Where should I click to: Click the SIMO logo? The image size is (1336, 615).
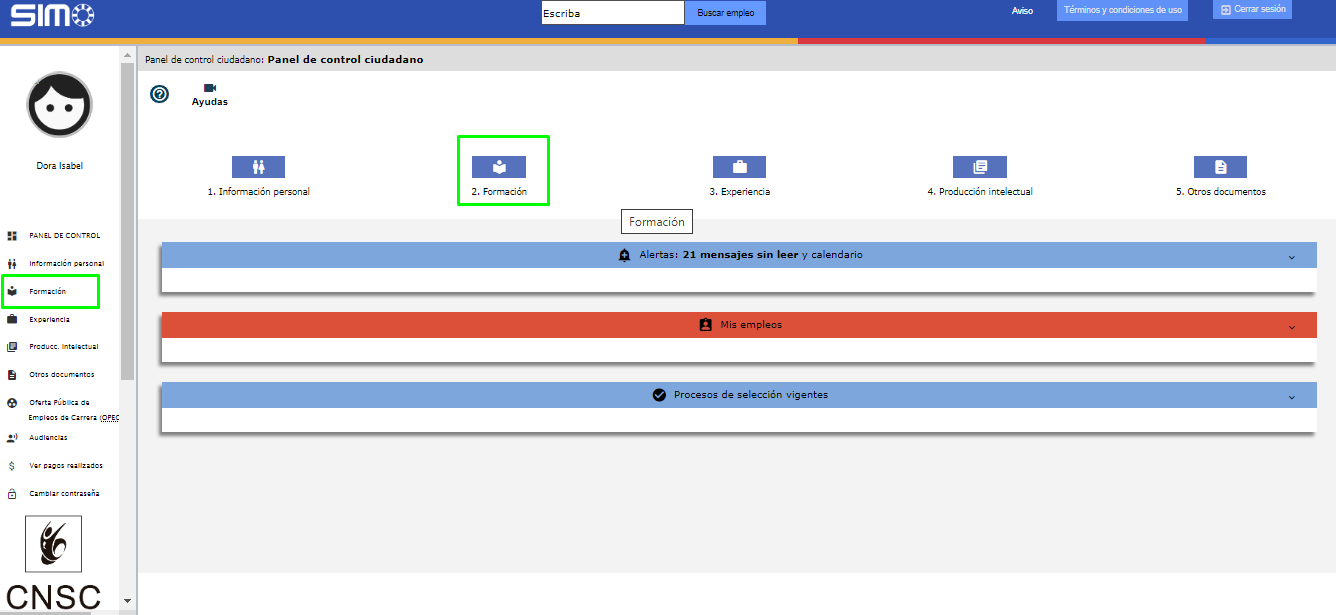click(x=53, y=14)
